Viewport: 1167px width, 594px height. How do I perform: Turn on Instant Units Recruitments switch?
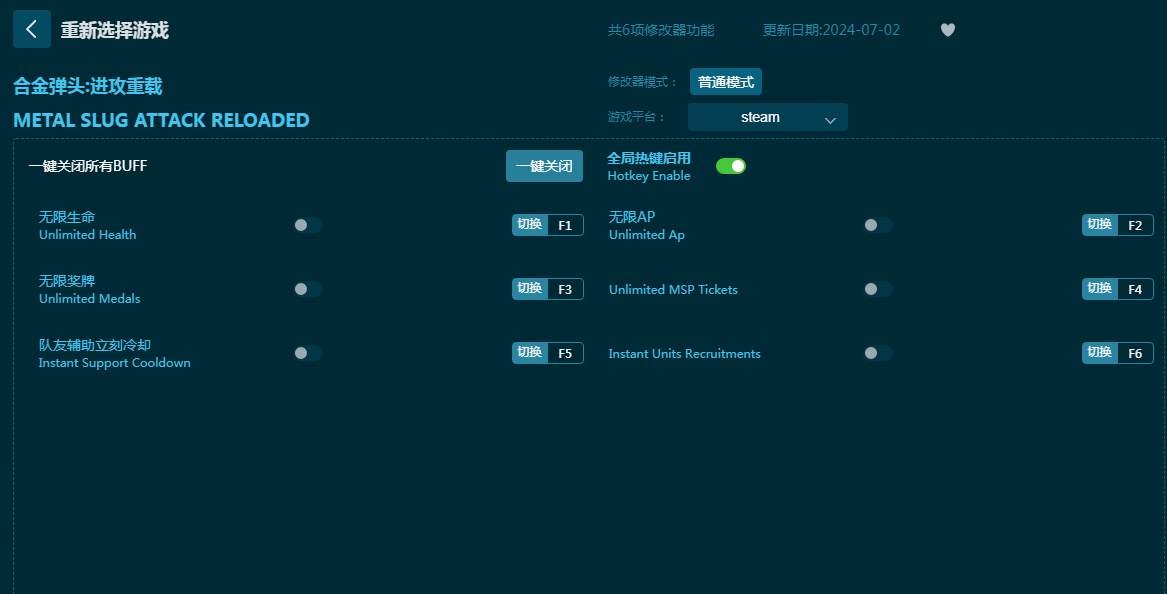coord(877,353)
